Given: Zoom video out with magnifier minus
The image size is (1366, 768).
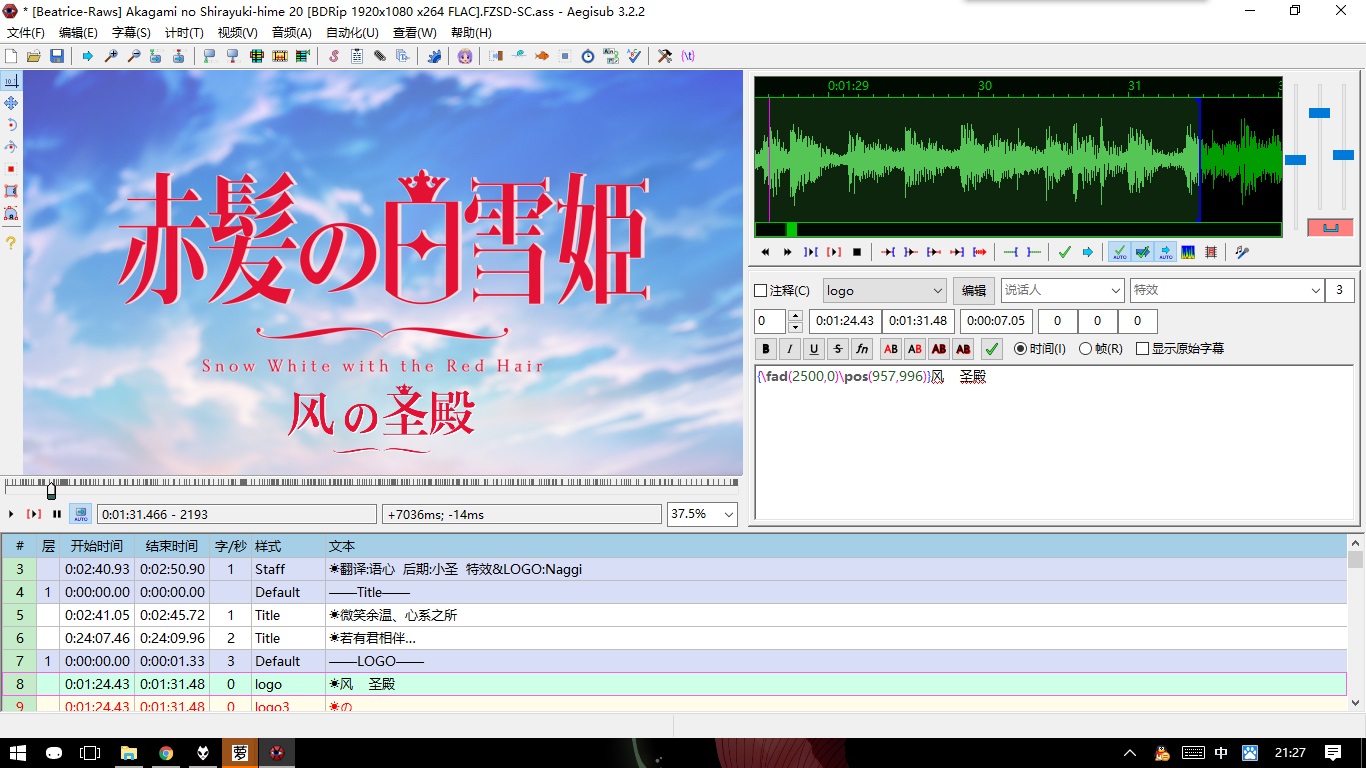Looking at the screenshot, I should pos(133,56).
